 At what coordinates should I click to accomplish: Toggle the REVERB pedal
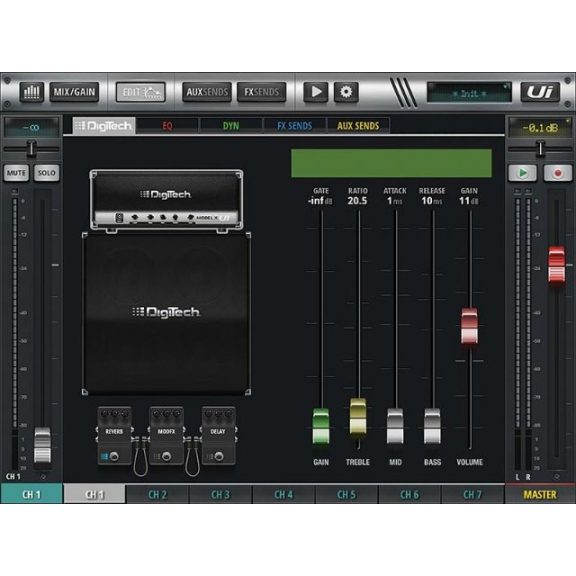click(x=114, y=436)
